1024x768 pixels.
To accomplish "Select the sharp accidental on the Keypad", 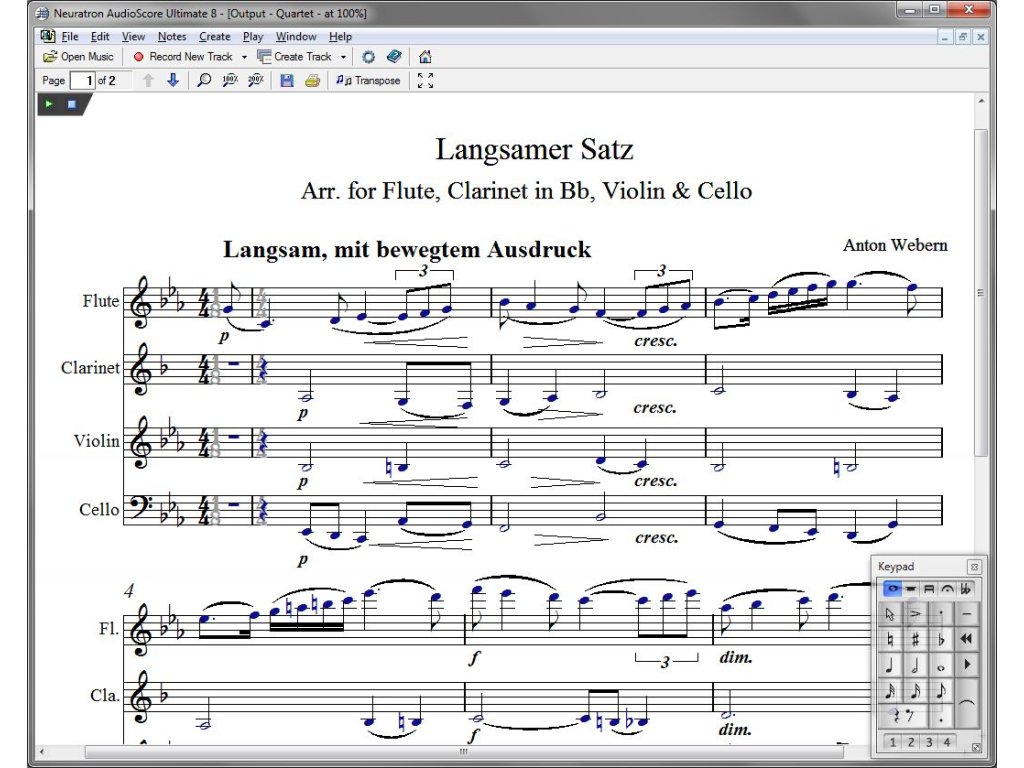I will (x=915, y=639).
